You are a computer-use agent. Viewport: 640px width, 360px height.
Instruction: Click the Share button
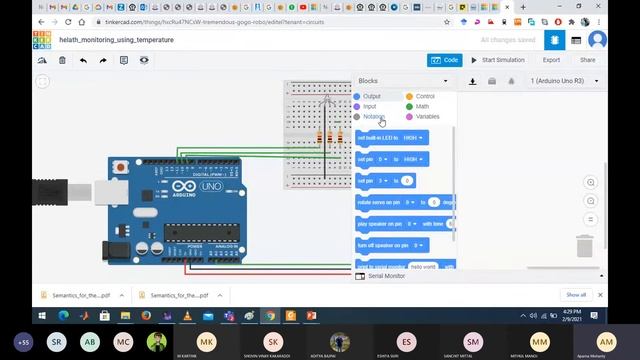coord(587,60)
